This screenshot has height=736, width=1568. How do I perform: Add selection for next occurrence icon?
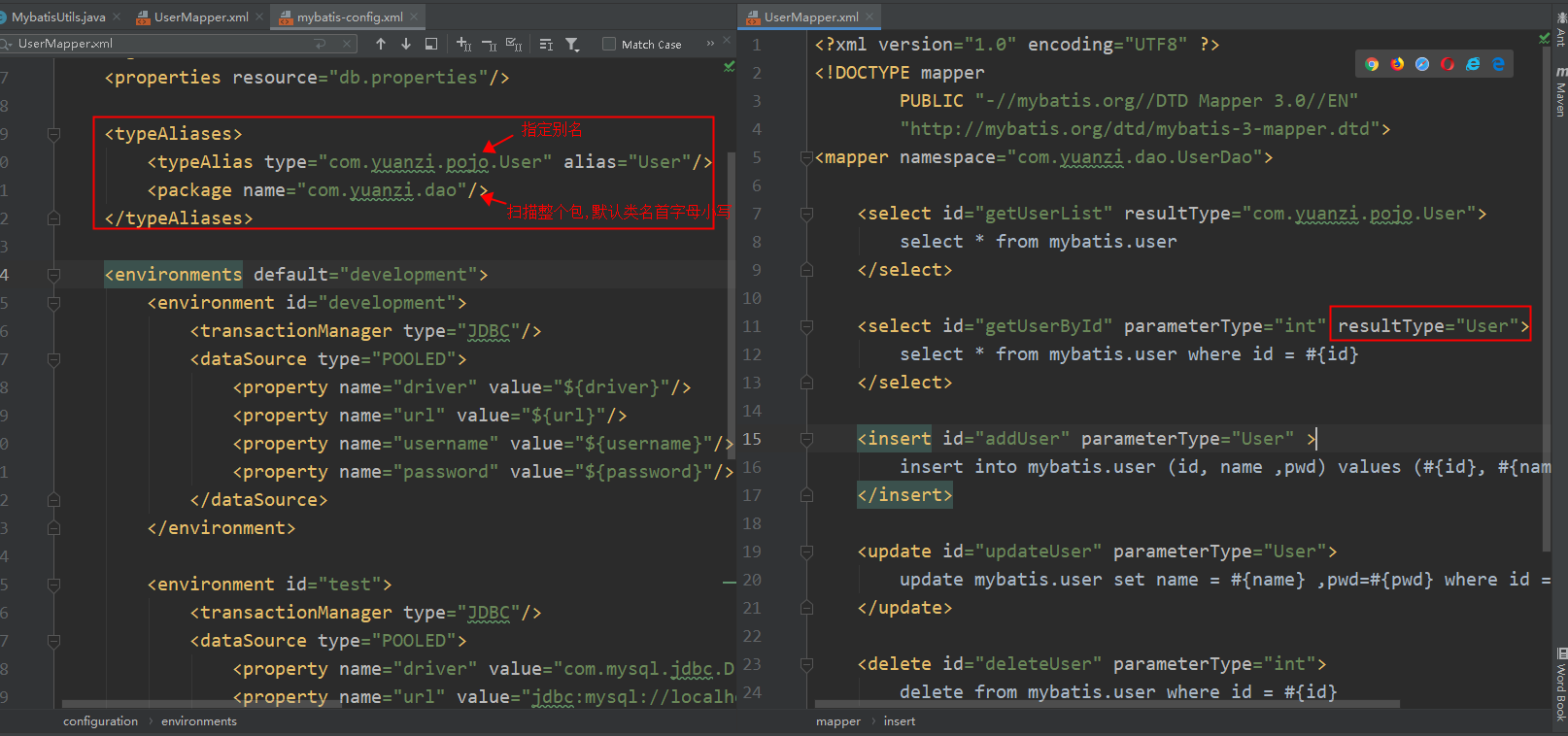pos(463,44)
